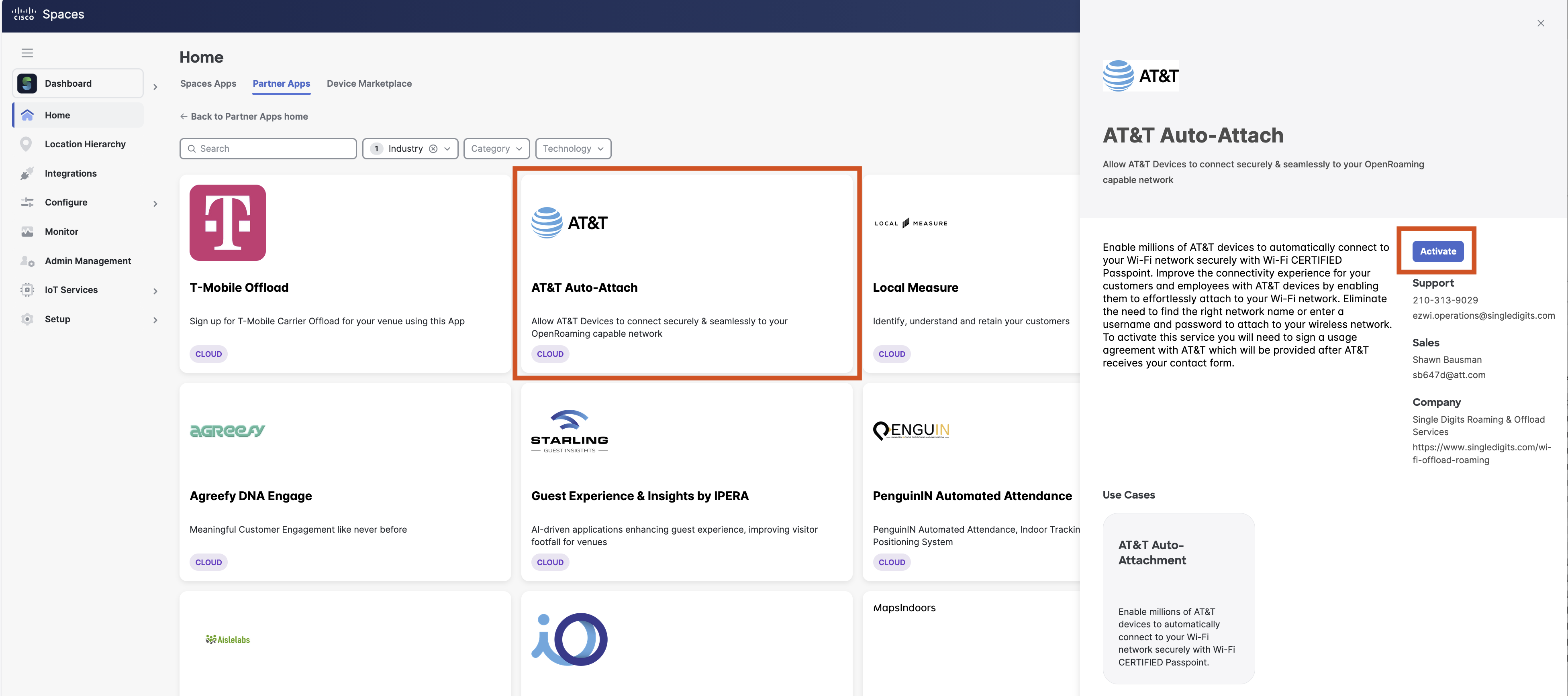1568x696 pixels.
Task: Open the singledigits.com wi-fi offload link
Action: click(1481, 453)
